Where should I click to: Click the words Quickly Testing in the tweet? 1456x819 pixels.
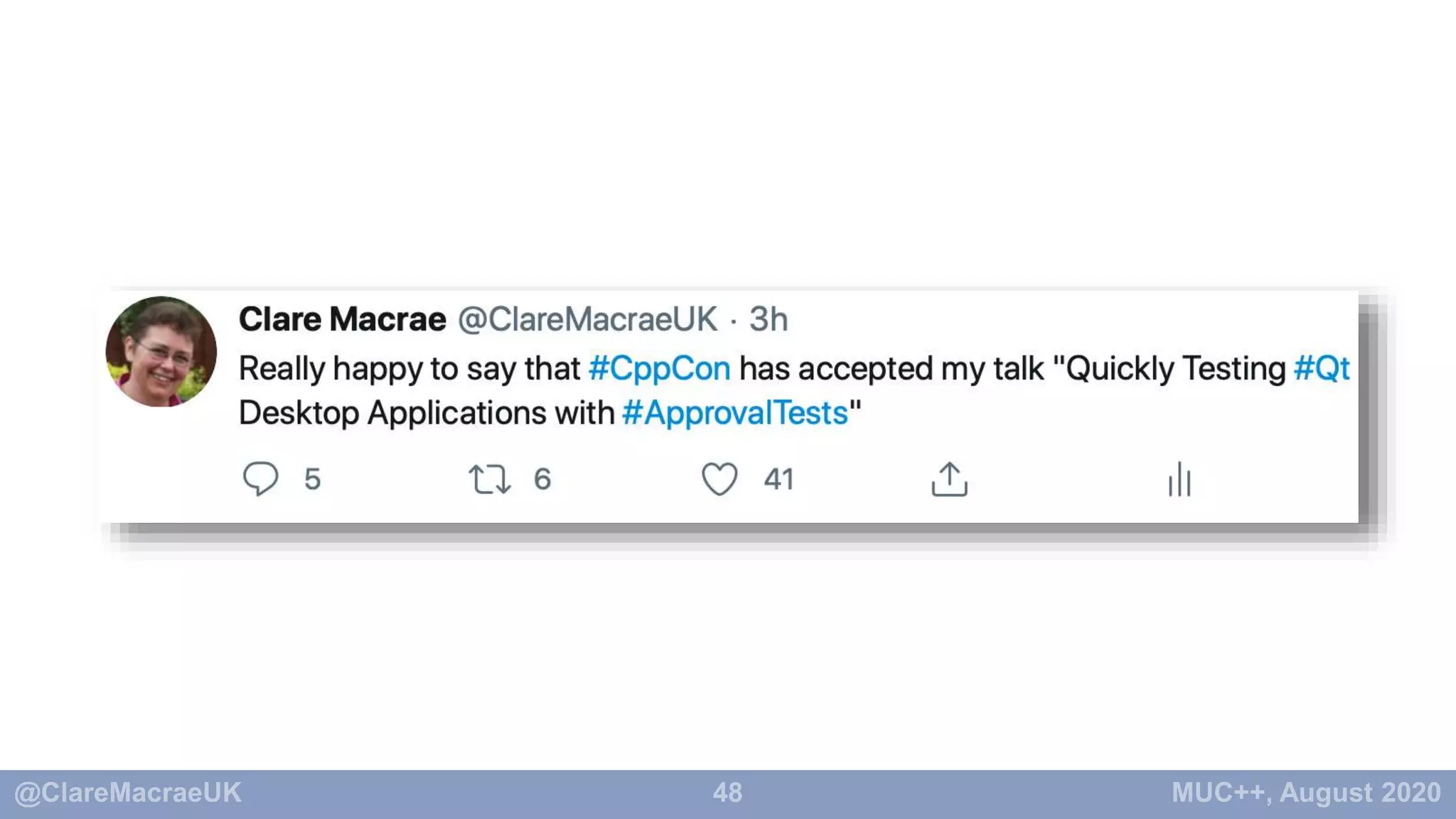click(x=1175, y=368)
